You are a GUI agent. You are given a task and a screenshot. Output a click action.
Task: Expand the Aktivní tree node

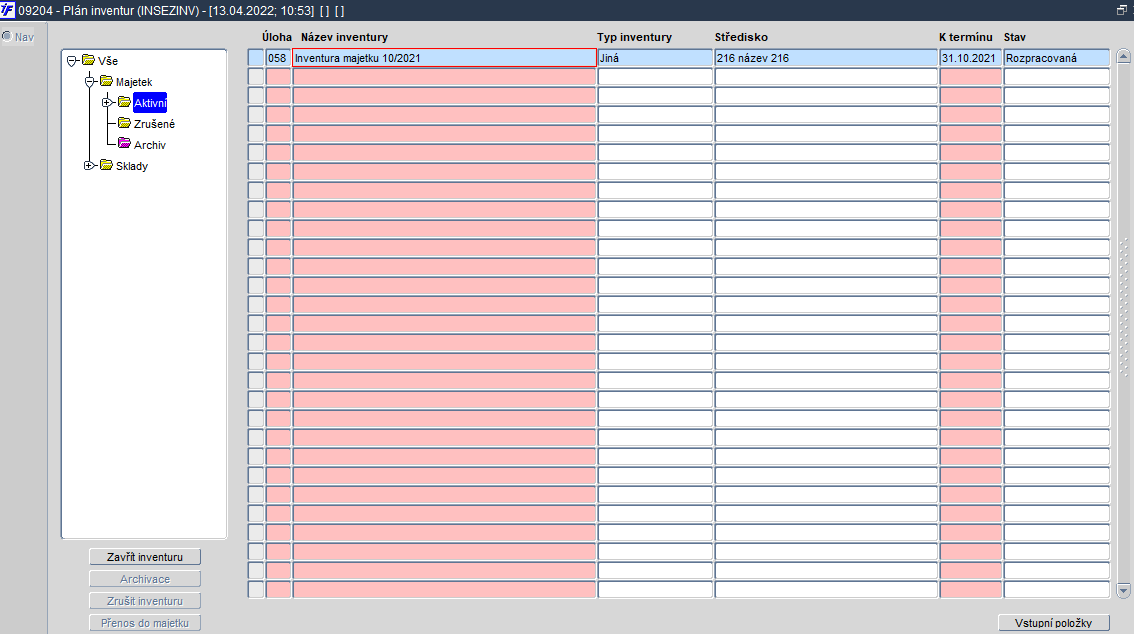click(x=107, y=103)
